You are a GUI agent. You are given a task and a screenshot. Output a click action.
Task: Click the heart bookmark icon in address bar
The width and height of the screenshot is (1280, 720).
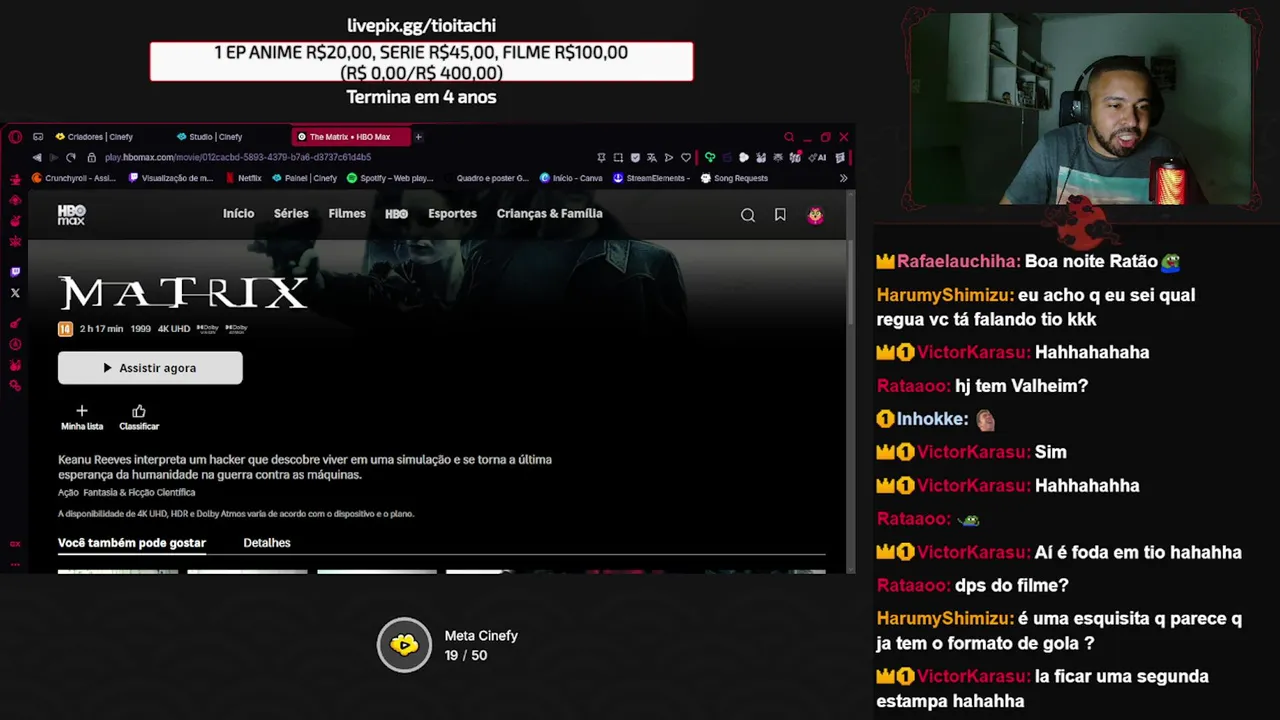coord(686,157)
